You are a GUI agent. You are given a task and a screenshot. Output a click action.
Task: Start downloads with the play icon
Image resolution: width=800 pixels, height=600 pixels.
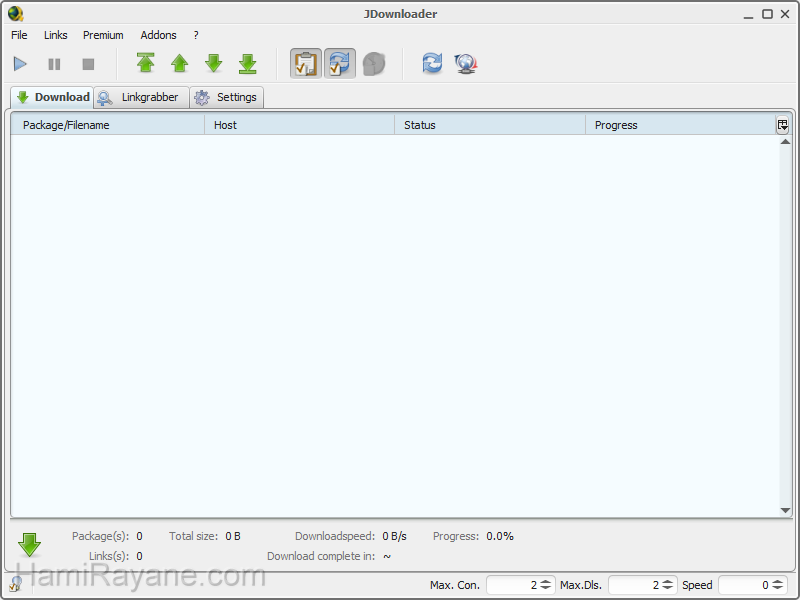tap(20, 64)
